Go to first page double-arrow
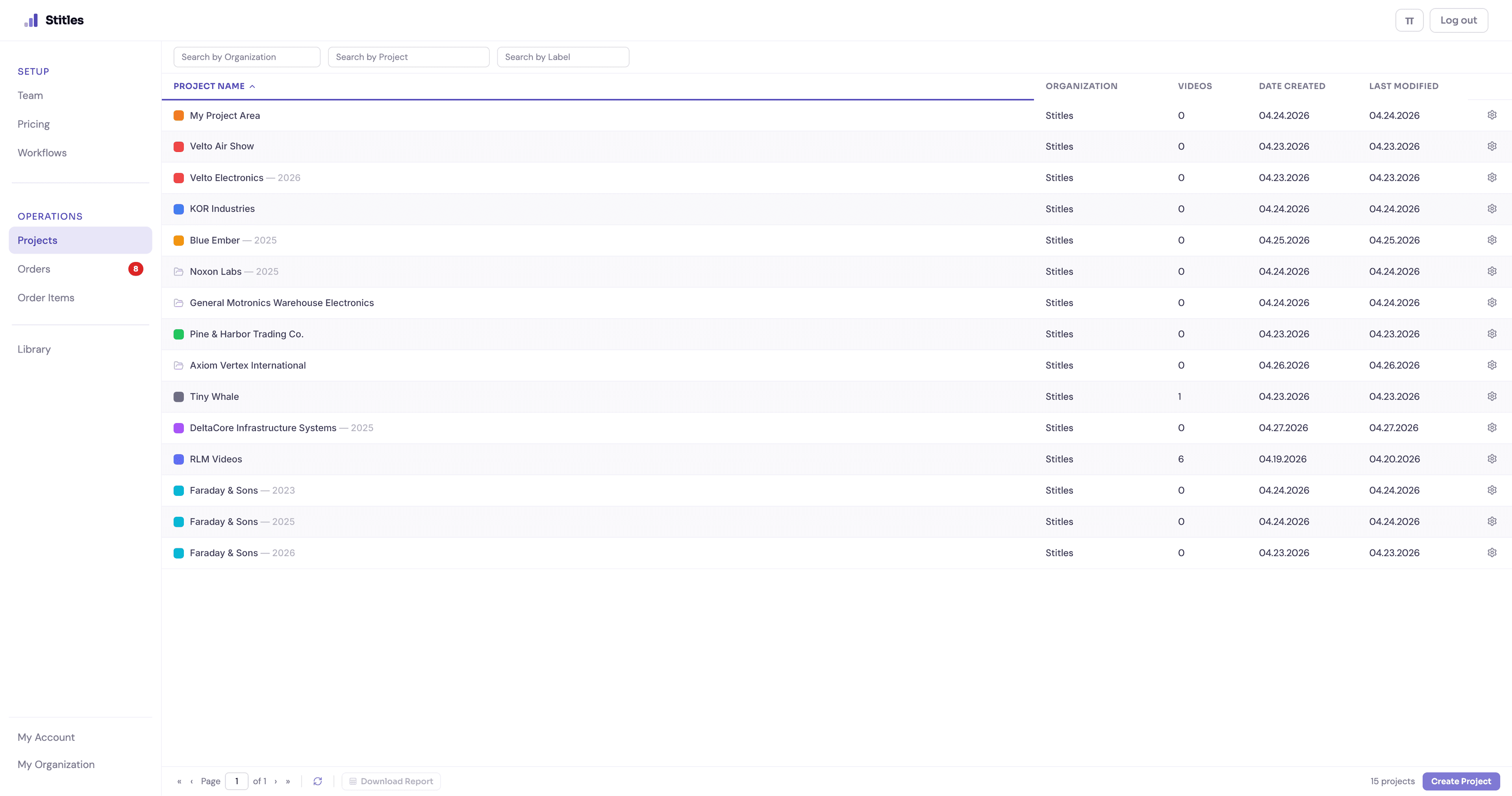Screen dimensions: 1512x796 tap(180, 781)
